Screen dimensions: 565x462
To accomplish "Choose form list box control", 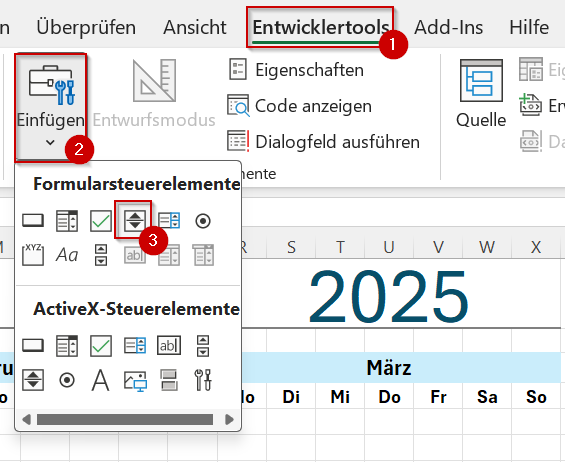I will (x=169, y=221).
